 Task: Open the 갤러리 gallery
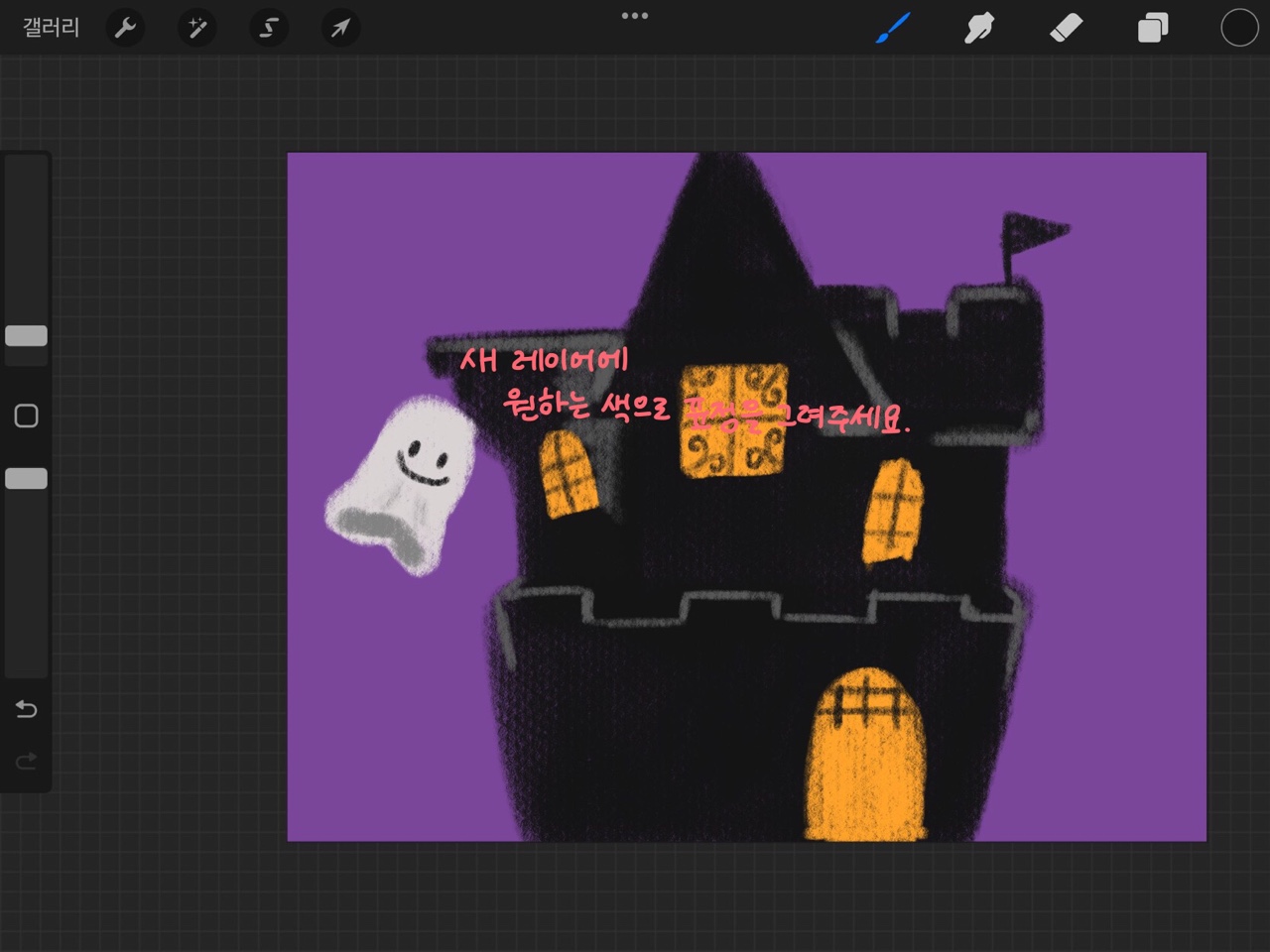click(51, 28)
